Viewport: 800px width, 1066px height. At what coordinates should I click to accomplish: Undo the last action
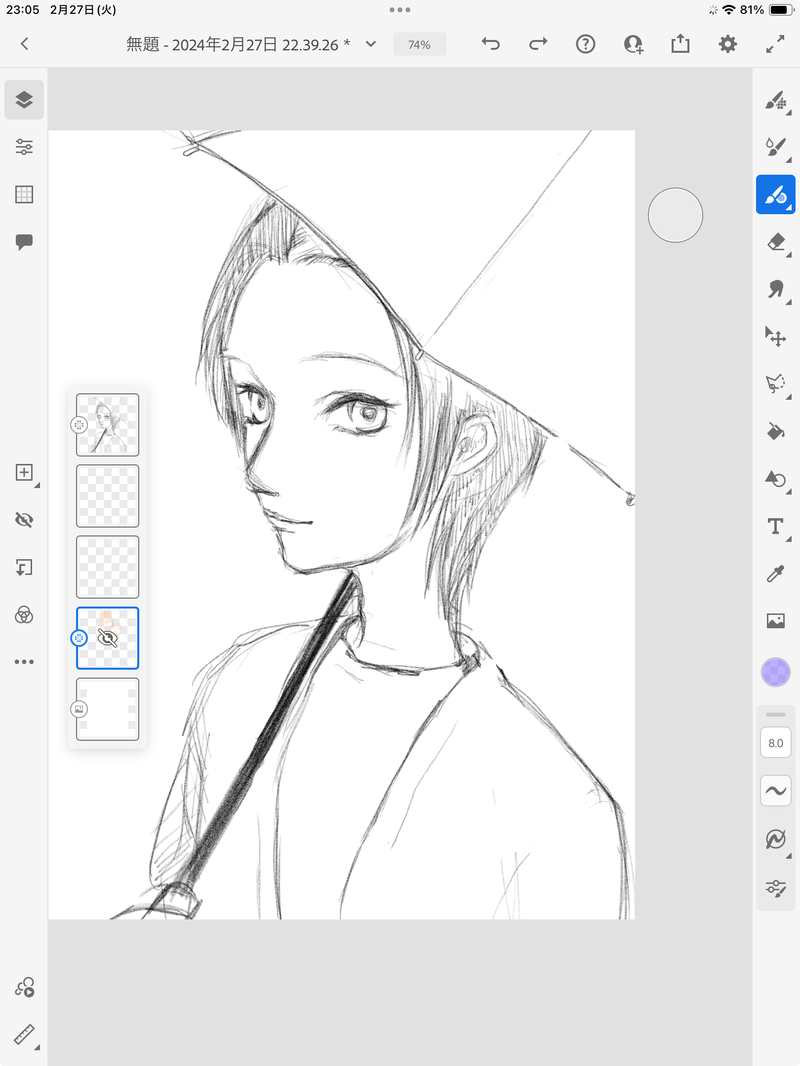[491, 44]
